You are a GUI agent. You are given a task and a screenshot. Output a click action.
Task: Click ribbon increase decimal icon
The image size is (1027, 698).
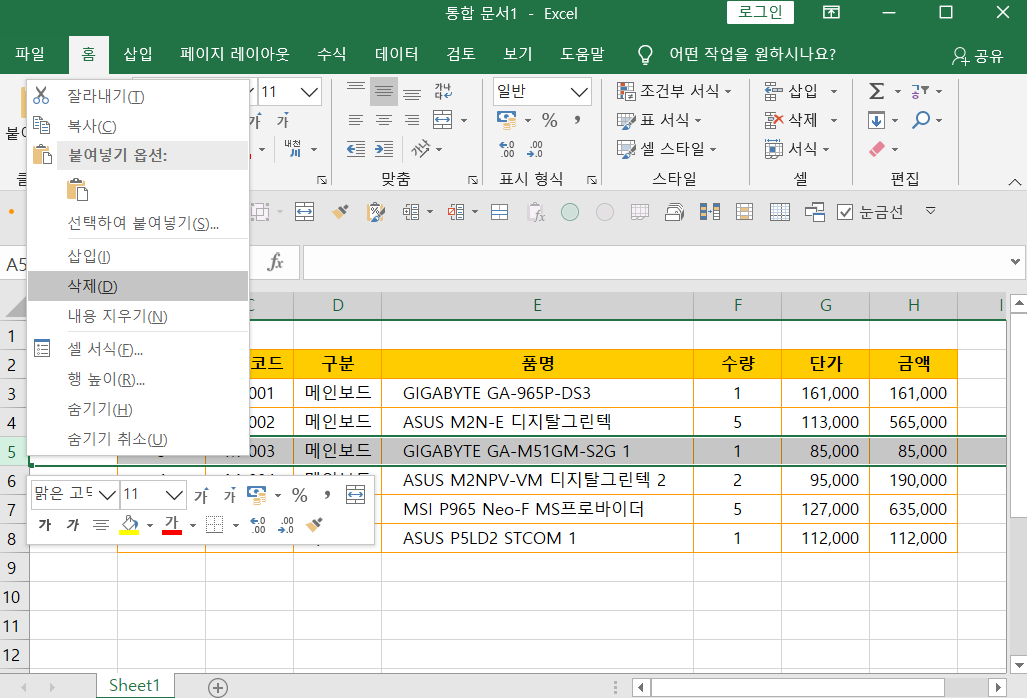pos(506,149)
